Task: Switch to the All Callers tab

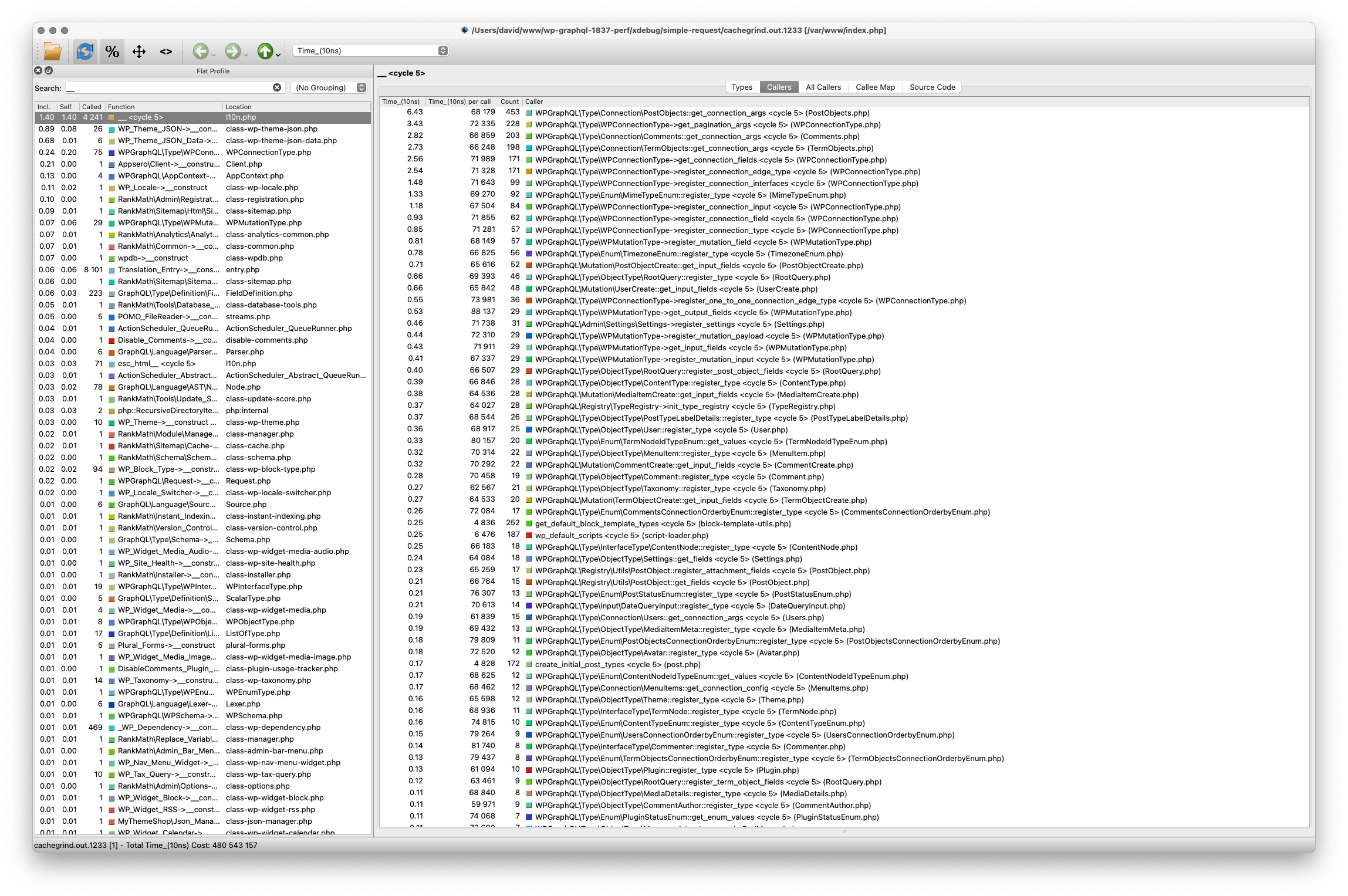Action: [823, 87]
